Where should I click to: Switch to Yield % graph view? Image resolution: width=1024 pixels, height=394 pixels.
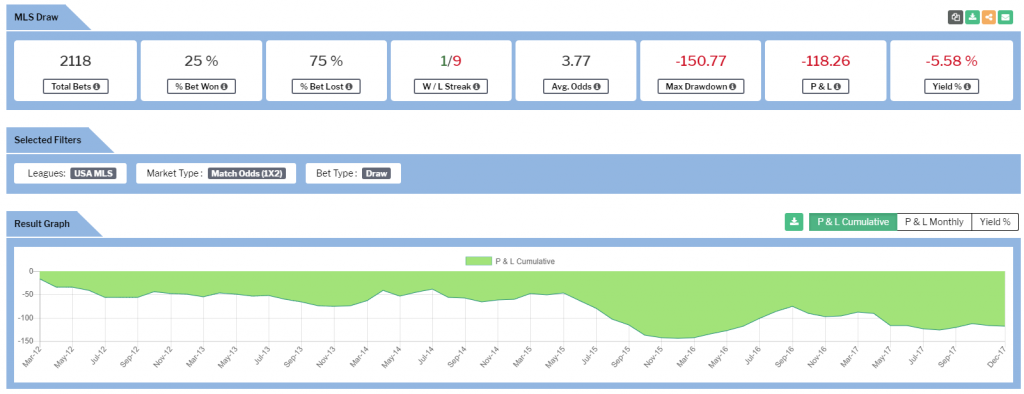(x=995, y=222)
